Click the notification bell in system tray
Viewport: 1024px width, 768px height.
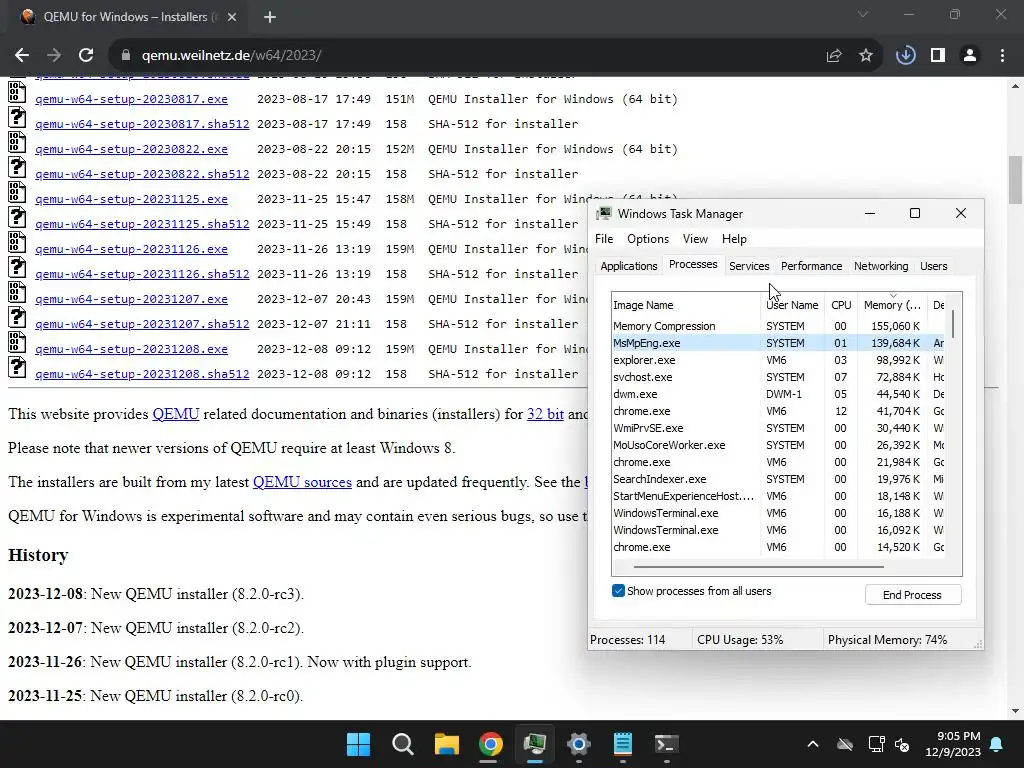997,744
